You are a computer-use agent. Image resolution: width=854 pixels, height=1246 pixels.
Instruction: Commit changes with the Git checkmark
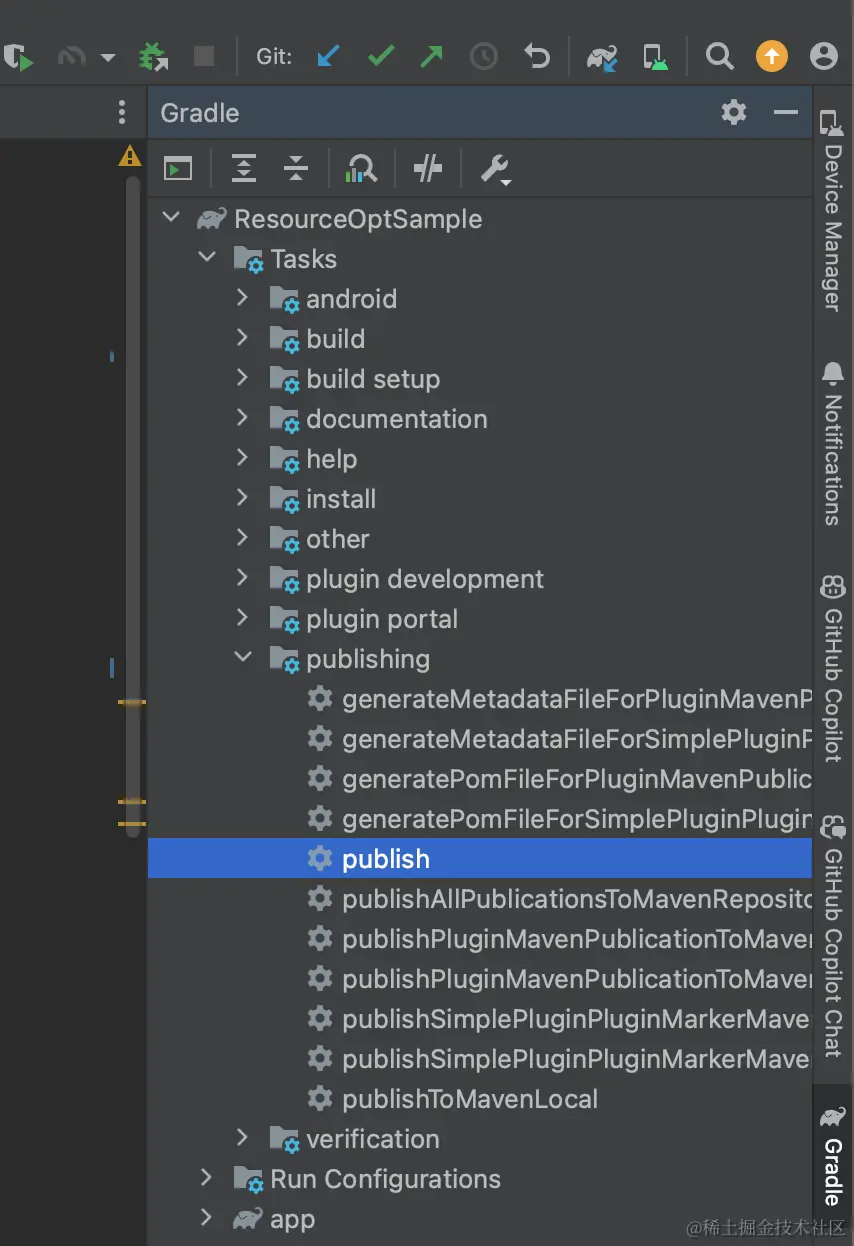pyautogui.click(x=380, y=56)
